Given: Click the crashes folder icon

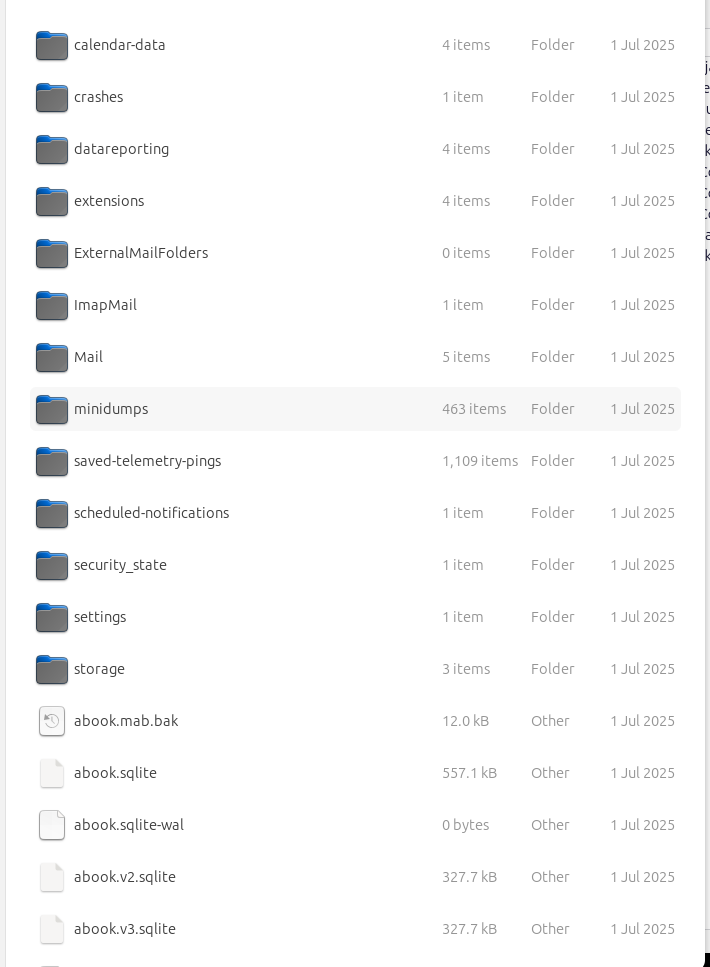Looking at the screenshot, I should [x=52, y=97].
